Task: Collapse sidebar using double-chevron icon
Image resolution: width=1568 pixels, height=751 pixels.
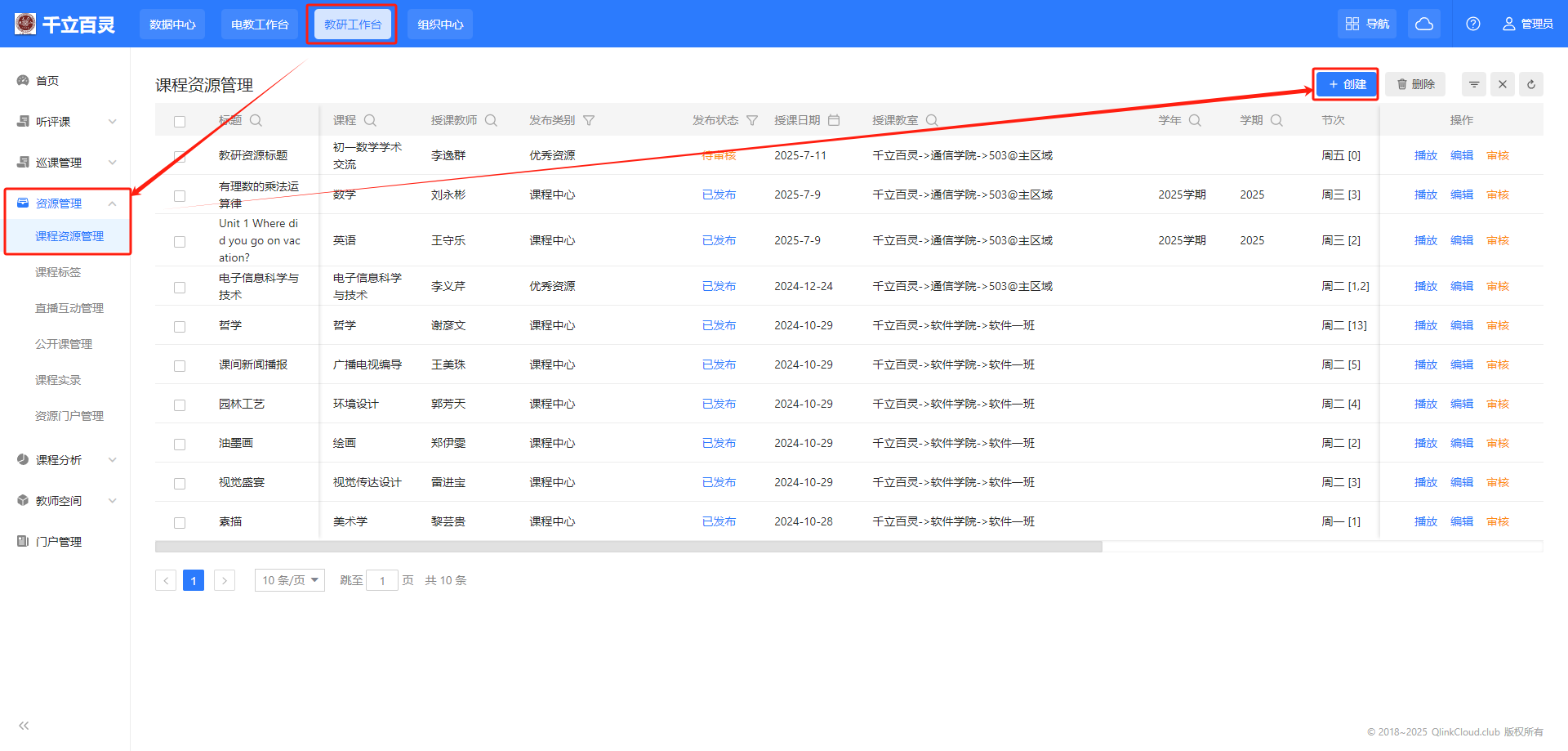Action: (24, 726)
